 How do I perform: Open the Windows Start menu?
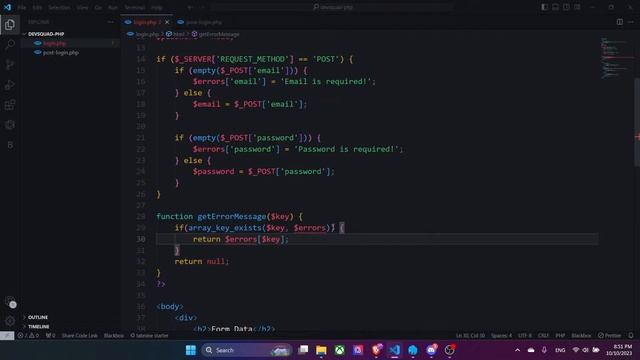click(191, 350)
